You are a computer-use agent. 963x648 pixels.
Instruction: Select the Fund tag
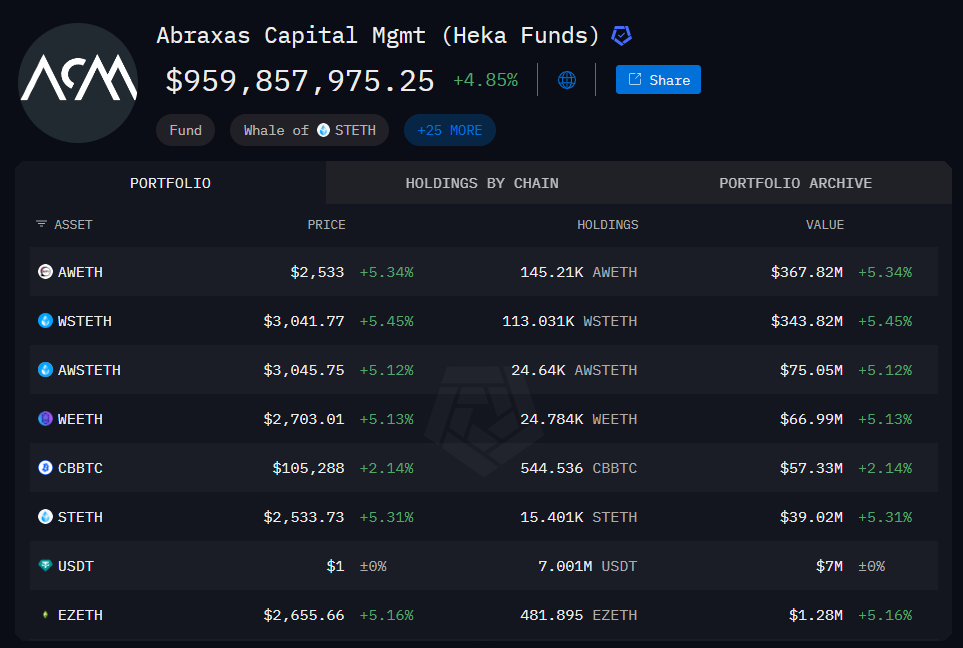pos(185,130)
